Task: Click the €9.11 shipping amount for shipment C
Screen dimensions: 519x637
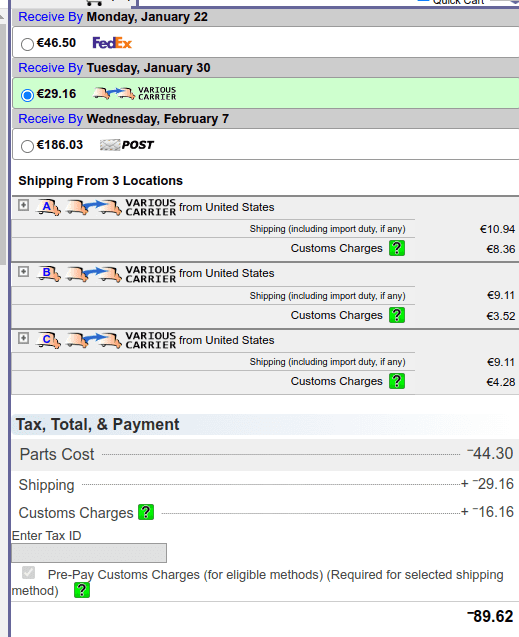Action: tap(501, 362)
